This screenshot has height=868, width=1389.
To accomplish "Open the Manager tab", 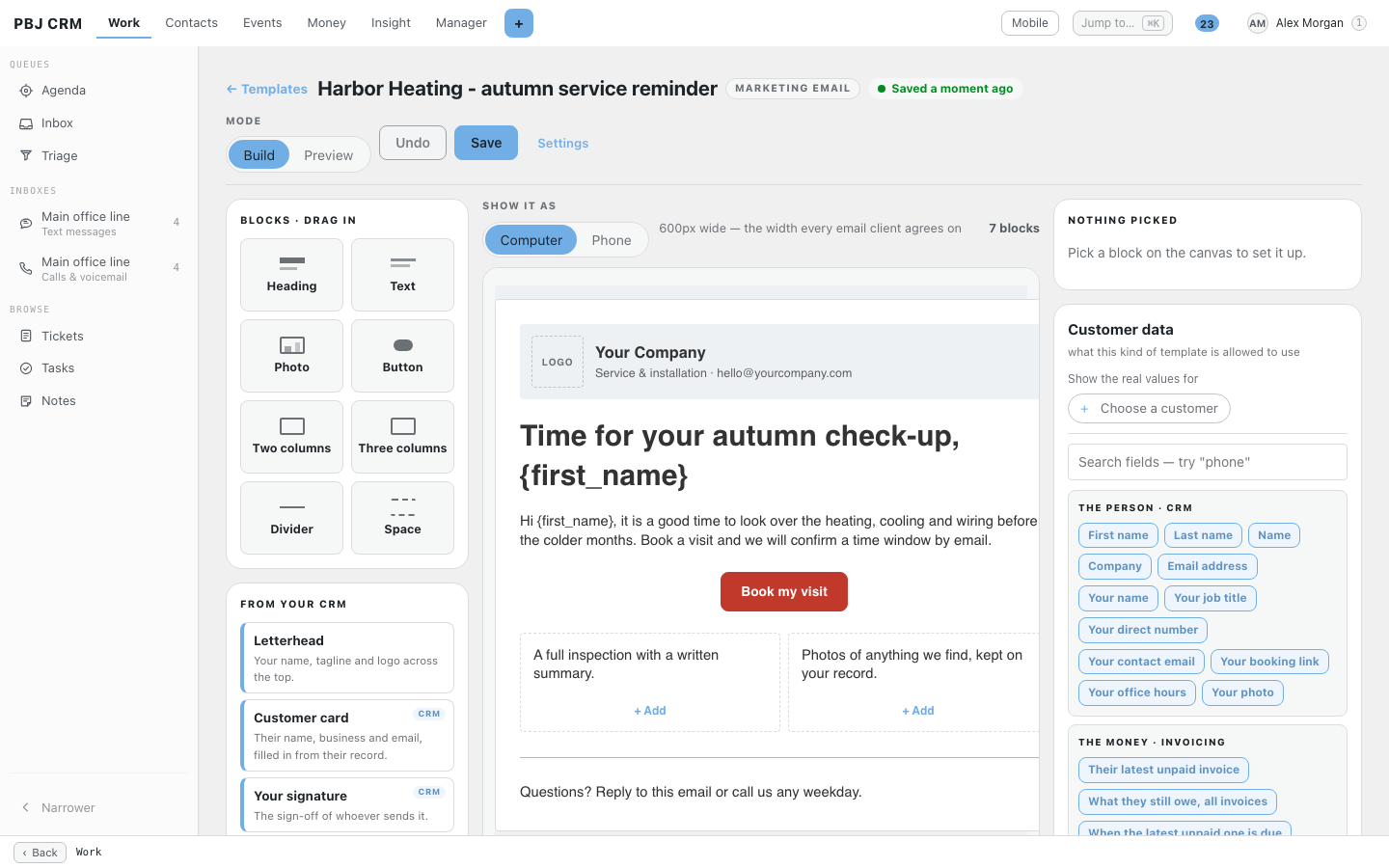I will [461, 23].
